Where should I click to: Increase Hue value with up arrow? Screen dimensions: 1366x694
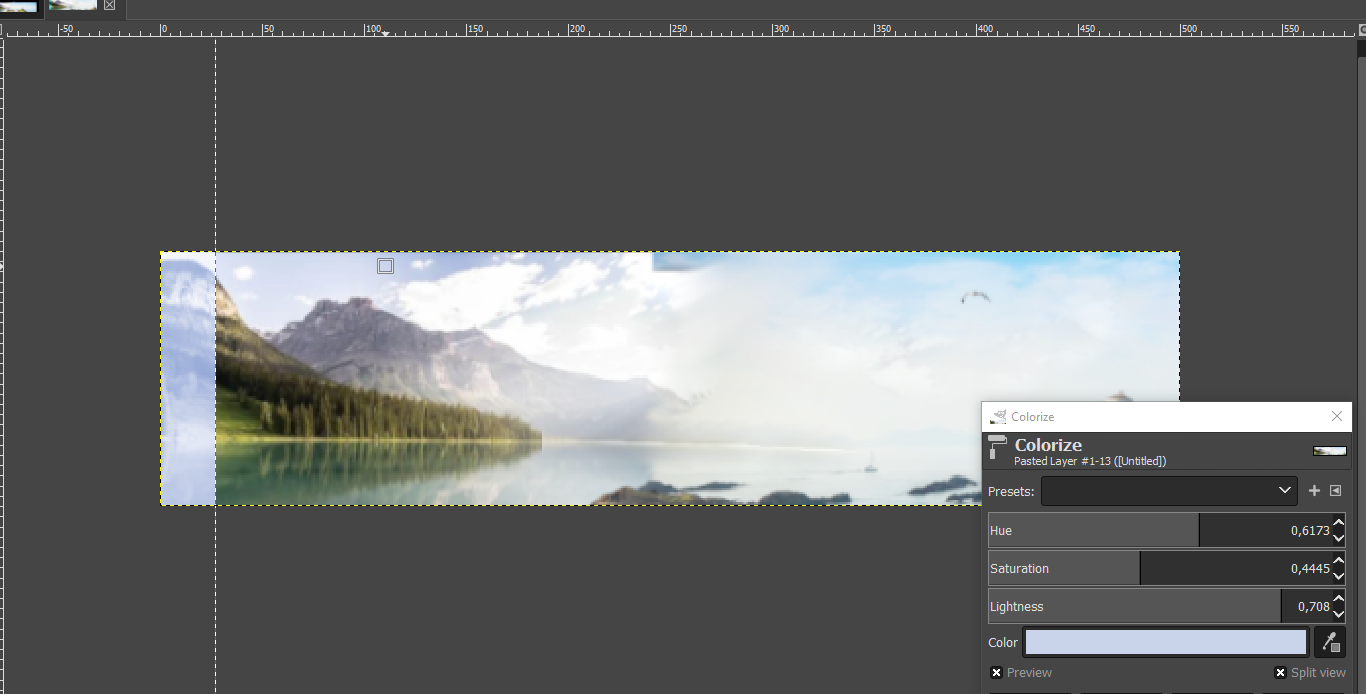[1339, 523]
